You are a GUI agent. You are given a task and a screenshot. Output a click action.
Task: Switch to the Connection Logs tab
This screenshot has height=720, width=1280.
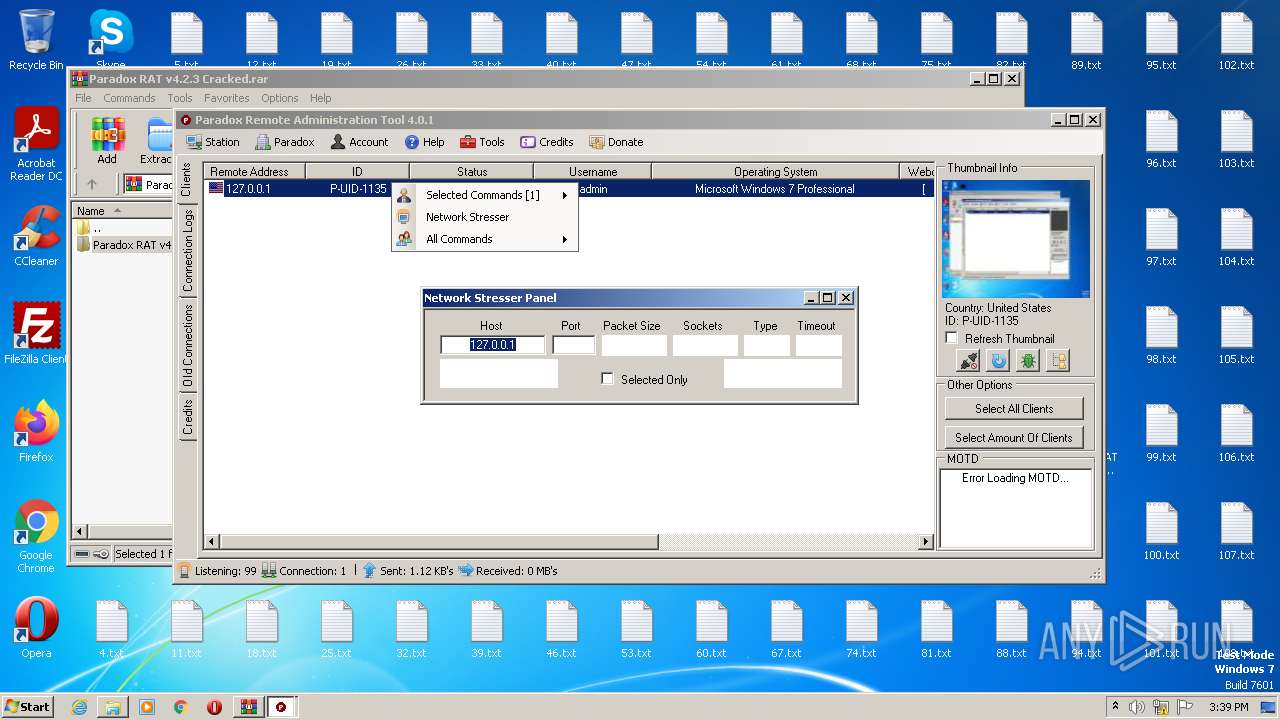pos(187,250)
